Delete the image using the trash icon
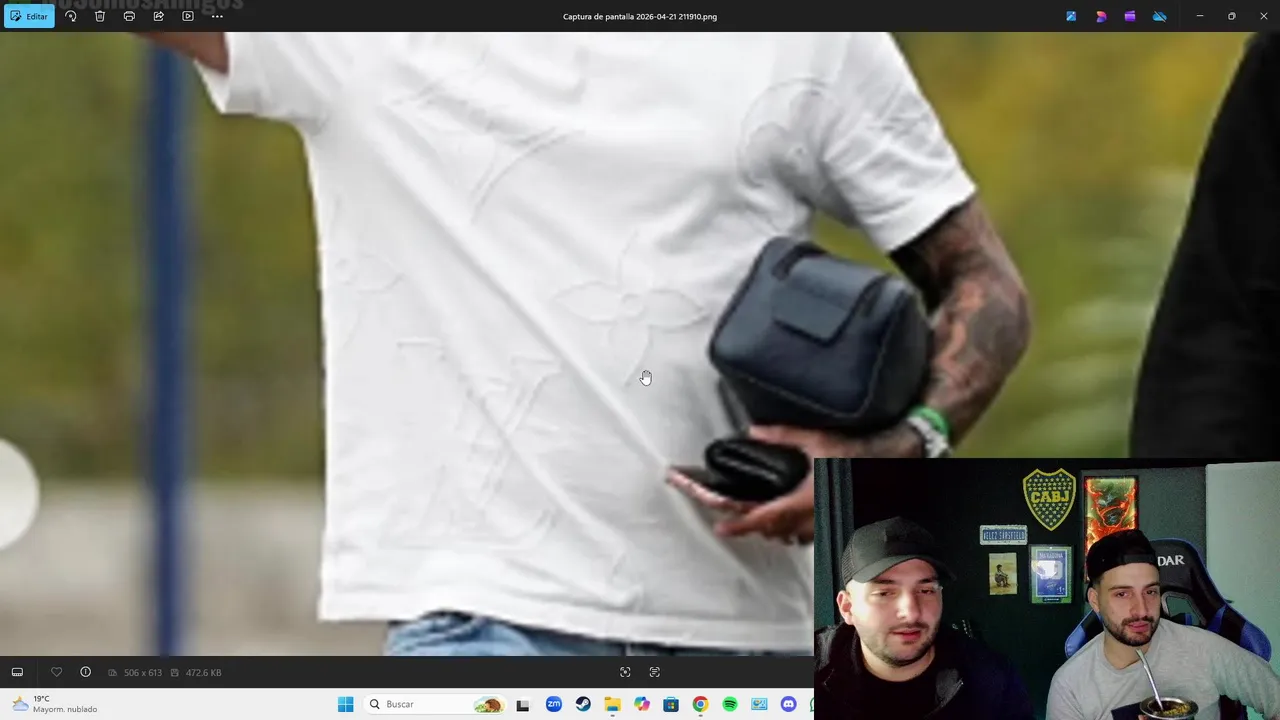The height and width of the screenshot is (720, 1280). tap(100, 16)
